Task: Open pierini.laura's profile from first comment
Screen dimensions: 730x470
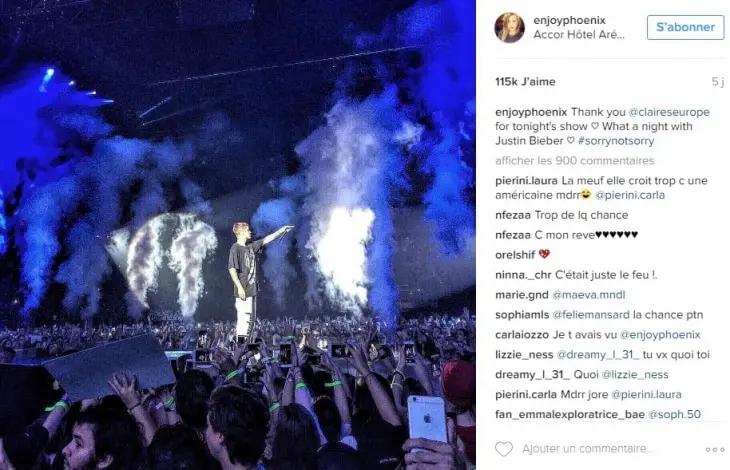Action: pos(528,180)
